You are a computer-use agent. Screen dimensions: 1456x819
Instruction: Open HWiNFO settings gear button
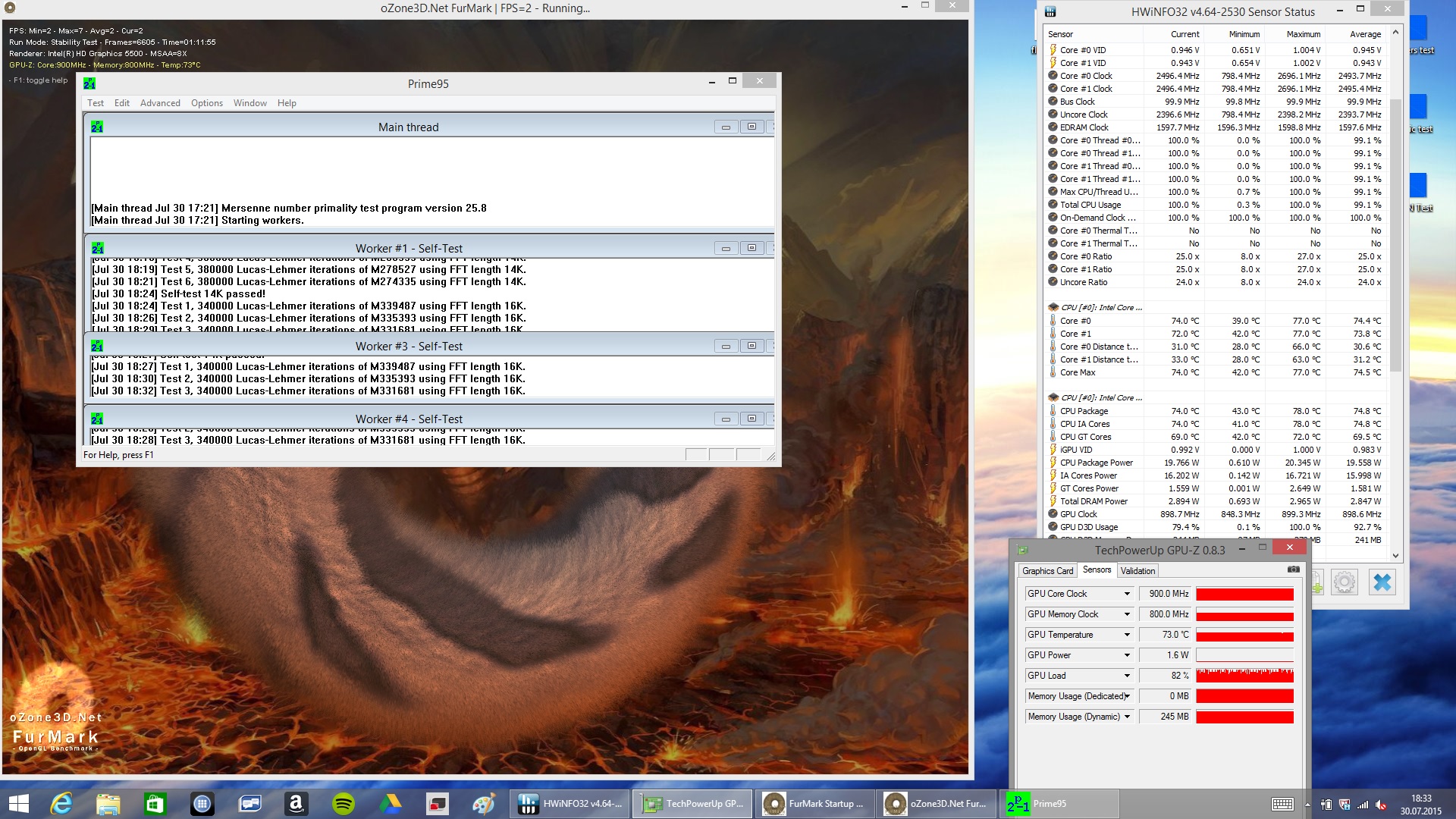click(1345, 582)
